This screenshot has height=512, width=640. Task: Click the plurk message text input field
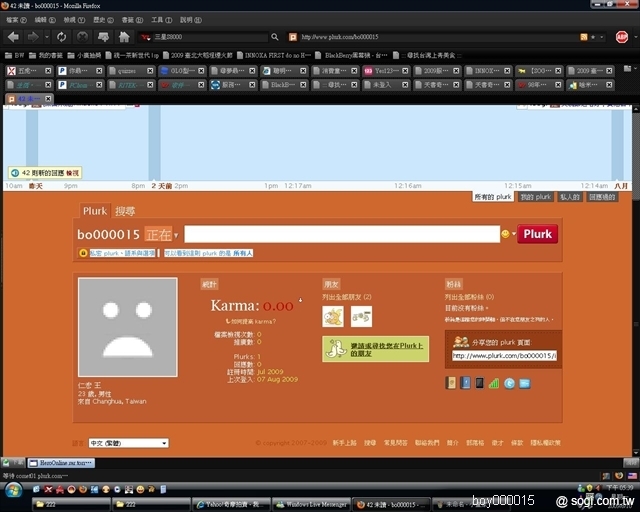click(340, 234)
